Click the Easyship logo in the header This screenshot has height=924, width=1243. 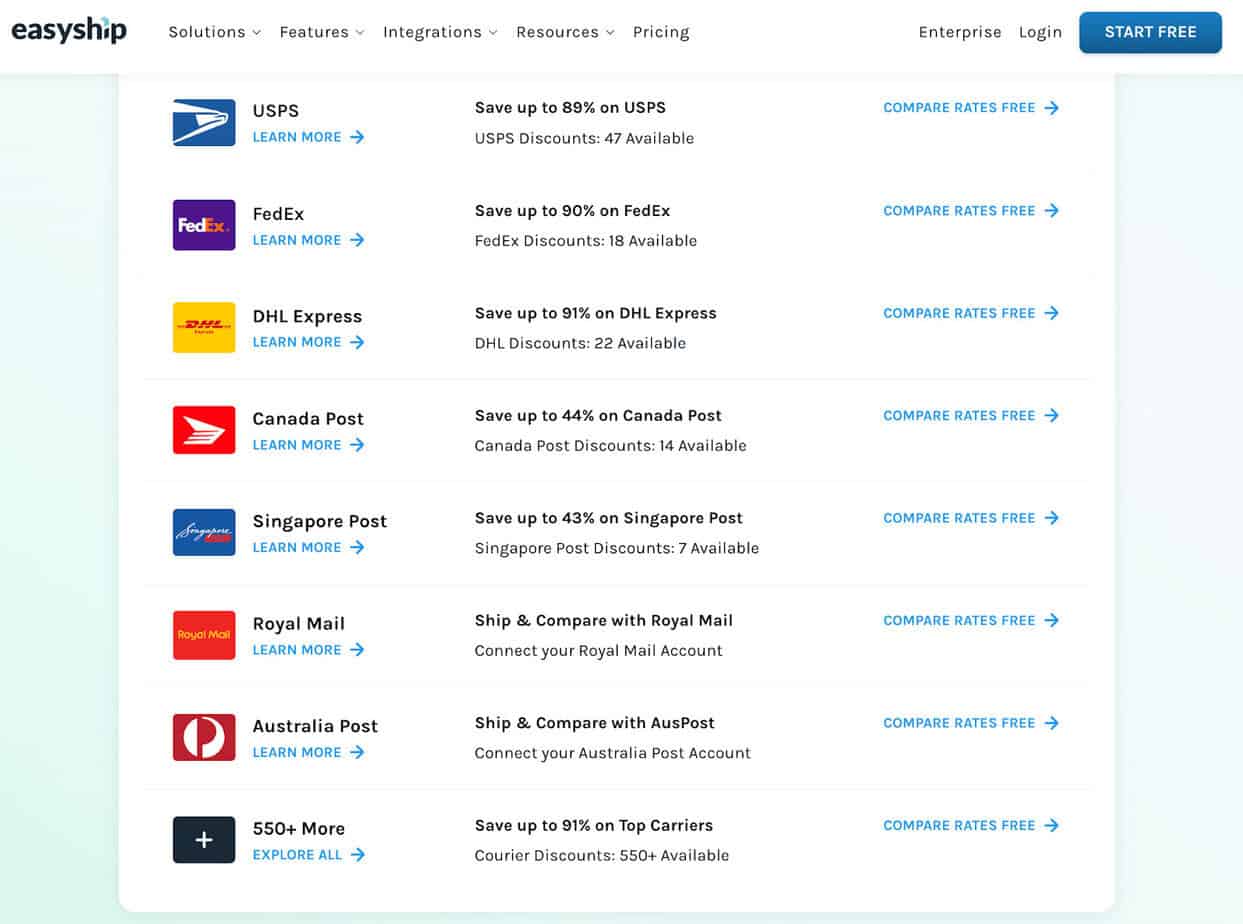pos(68,31)
